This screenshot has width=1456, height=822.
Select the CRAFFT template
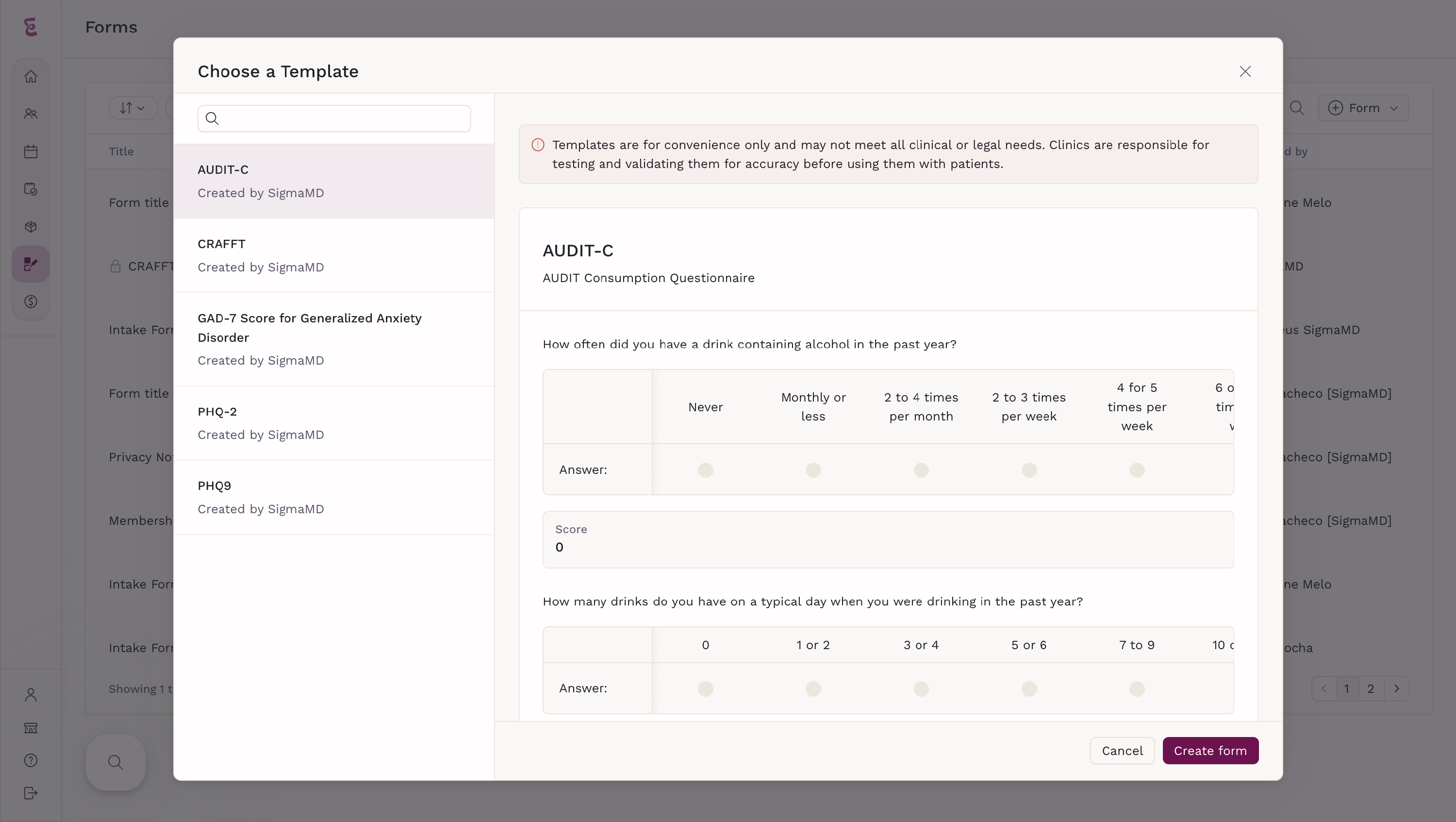click(x=333, y=255)
